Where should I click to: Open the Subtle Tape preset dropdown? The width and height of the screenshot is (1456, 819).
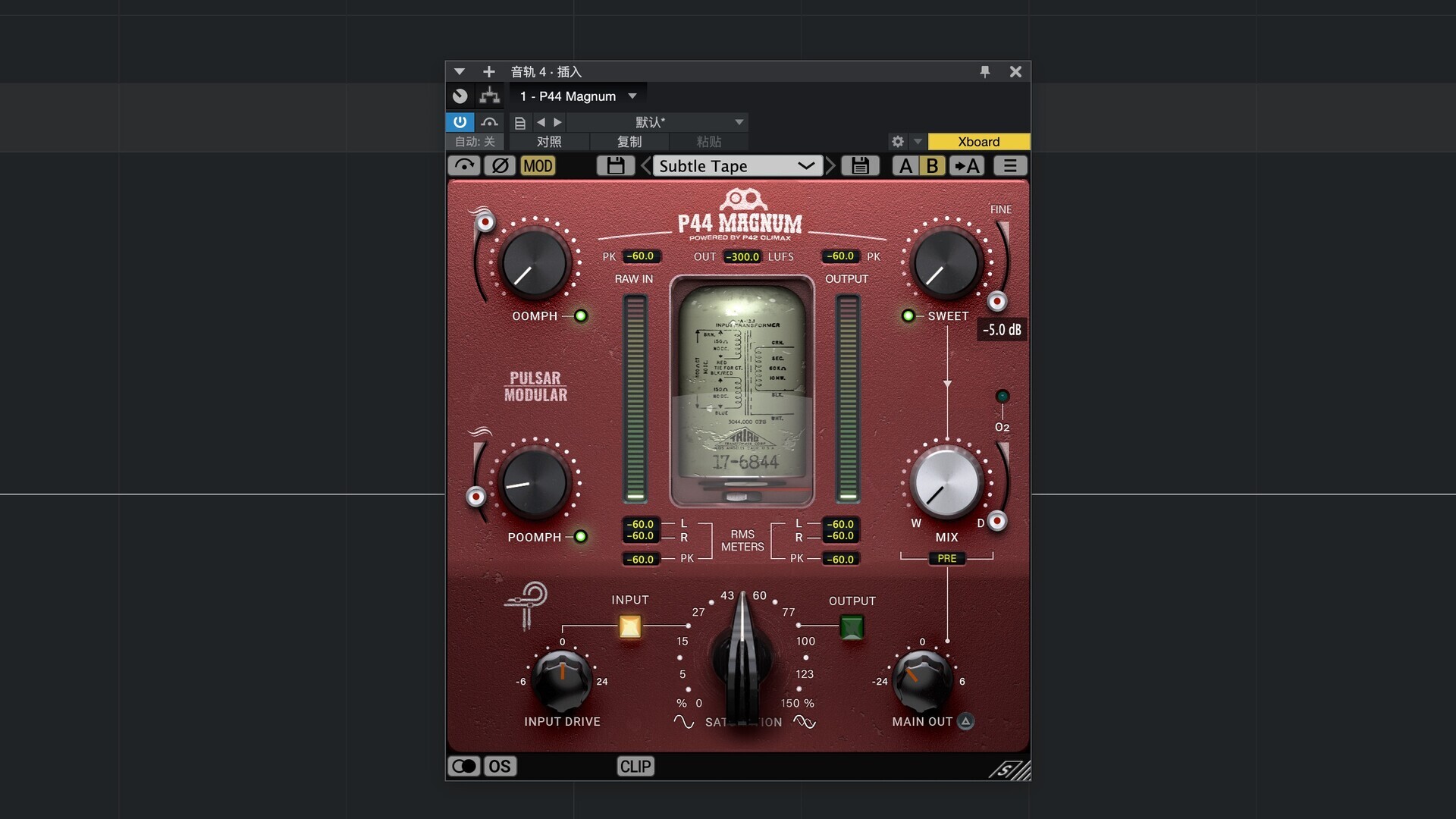pos(736,165)
